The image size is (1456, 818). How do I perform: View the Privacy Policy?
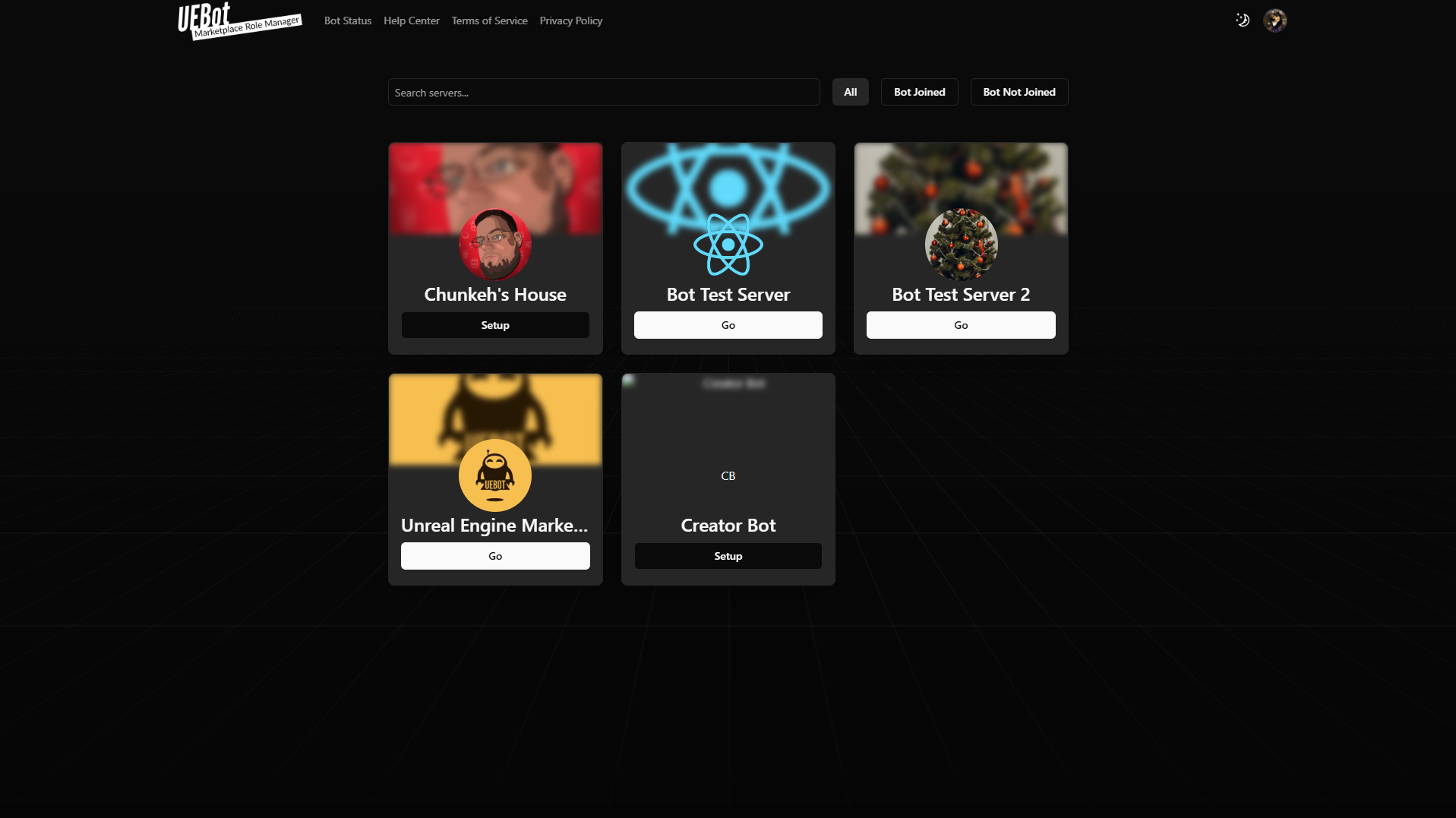click(x=571, y=21)
